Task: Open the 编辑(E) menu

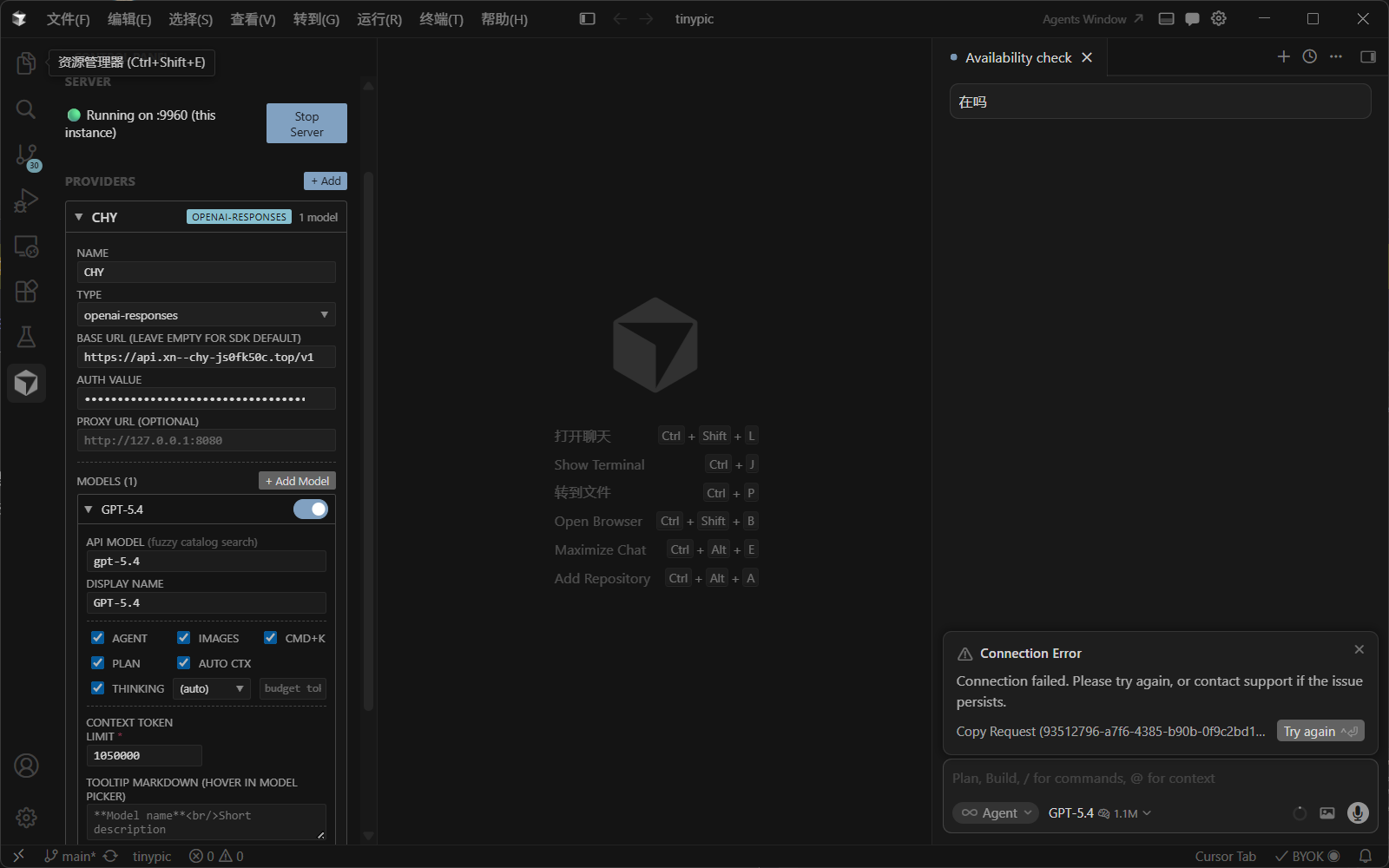Action: pyautogui.click(x=129, y=19)
